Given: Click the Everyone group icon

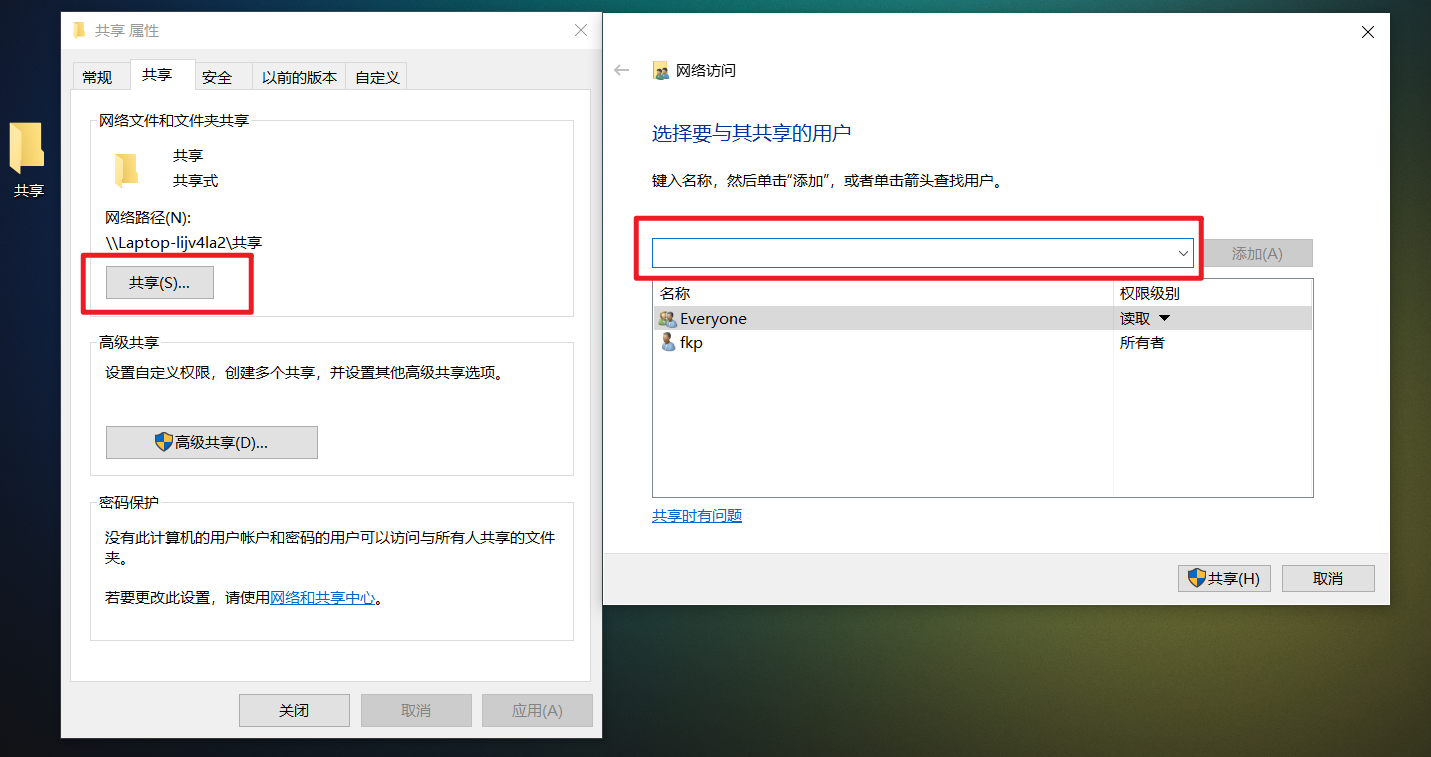Looking at the screenshot, I should click(667, 319).
